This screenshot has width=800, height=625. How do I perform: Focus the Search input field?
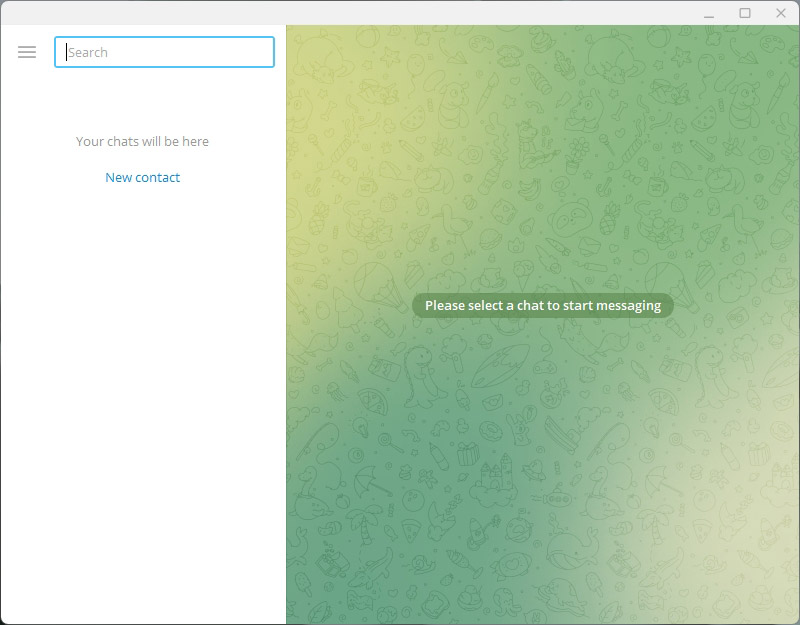point(164,52)
